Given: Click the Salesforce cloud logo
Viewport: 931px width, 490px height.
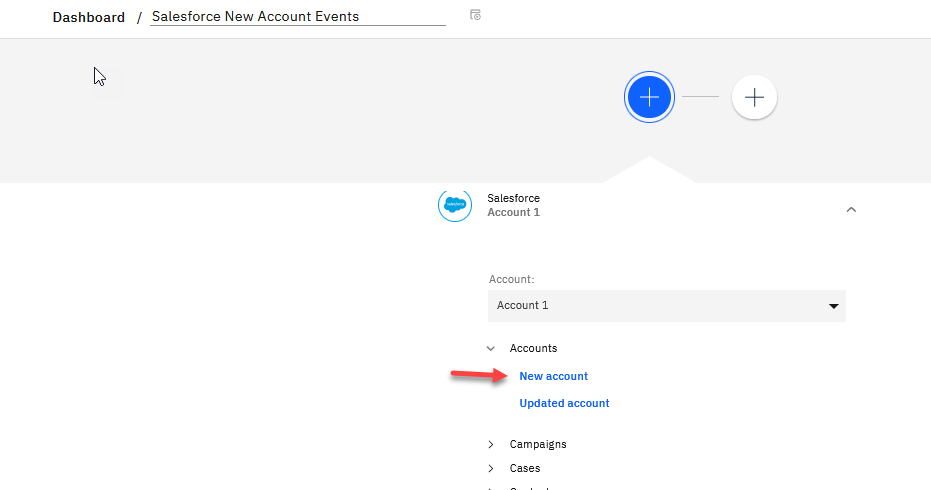Looking at the screenshot, I should 455,204.
